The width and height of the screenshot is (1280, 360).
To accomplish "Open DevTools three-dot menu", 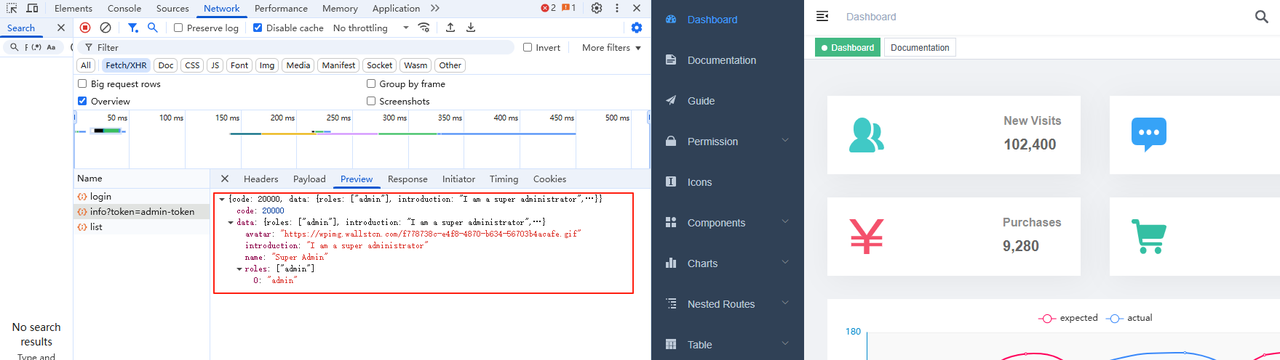I will pyautogui.click(x=618, y=9).
